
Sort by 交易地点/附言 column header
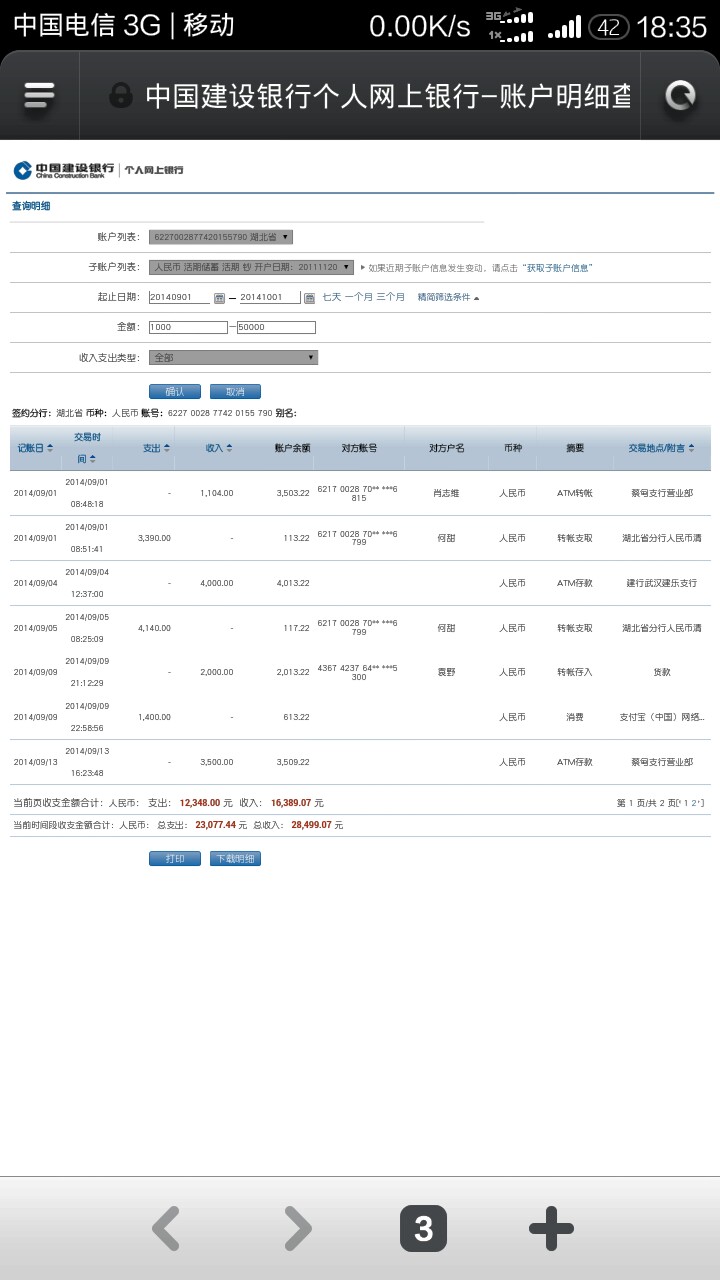point(662,448)
